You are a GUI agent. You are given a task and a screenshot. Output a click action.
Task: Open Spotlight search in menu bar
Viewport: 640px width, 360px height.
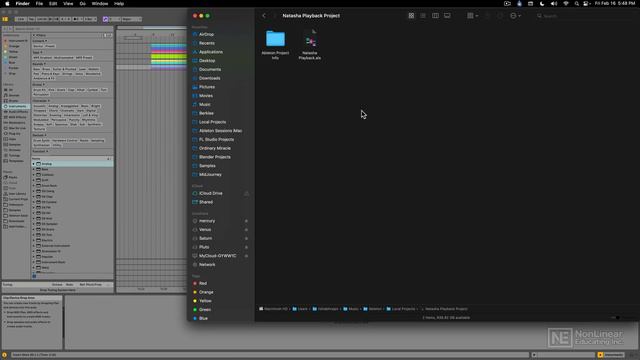pyautogui.click(x=576, y=4)
